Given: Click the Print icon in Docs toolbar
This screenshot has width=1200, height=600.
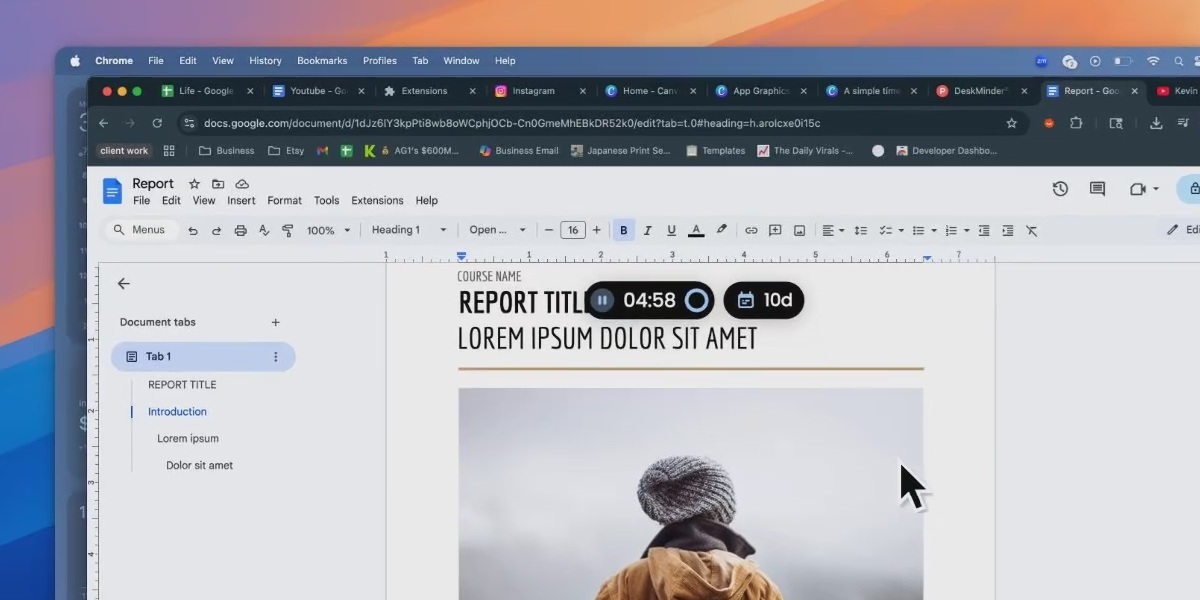Looking at the screenshot, I should click(240, 230).
